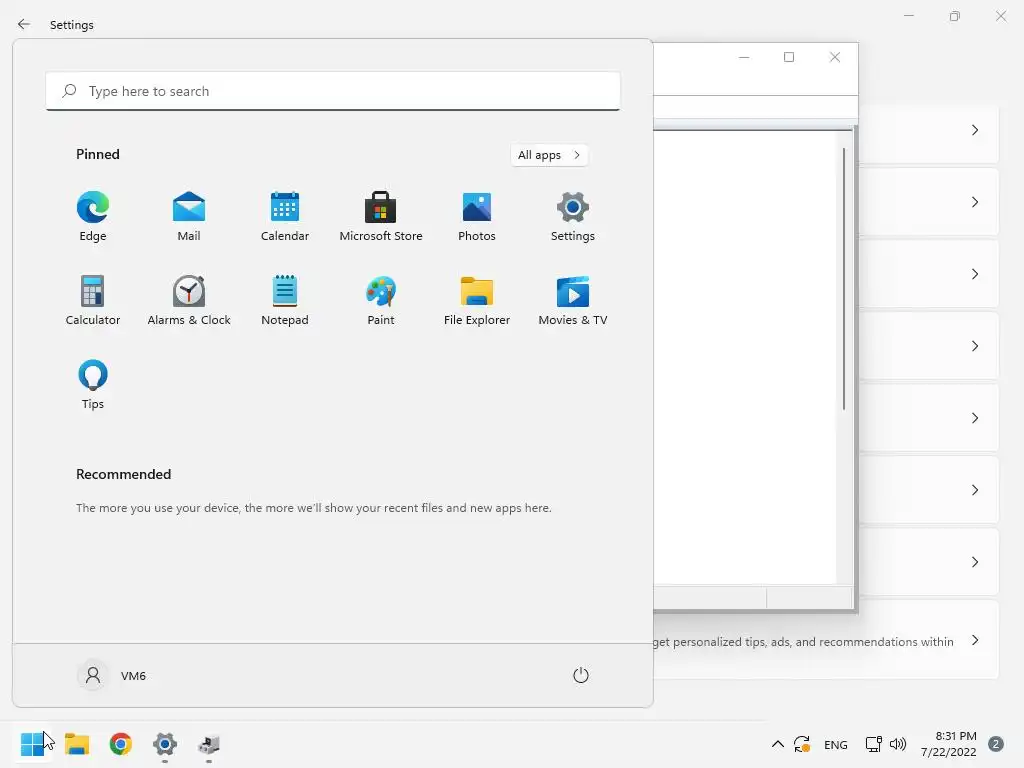Expand the second Settings row chevron
Screen dimensions: 1024x768
click(974, 202)
